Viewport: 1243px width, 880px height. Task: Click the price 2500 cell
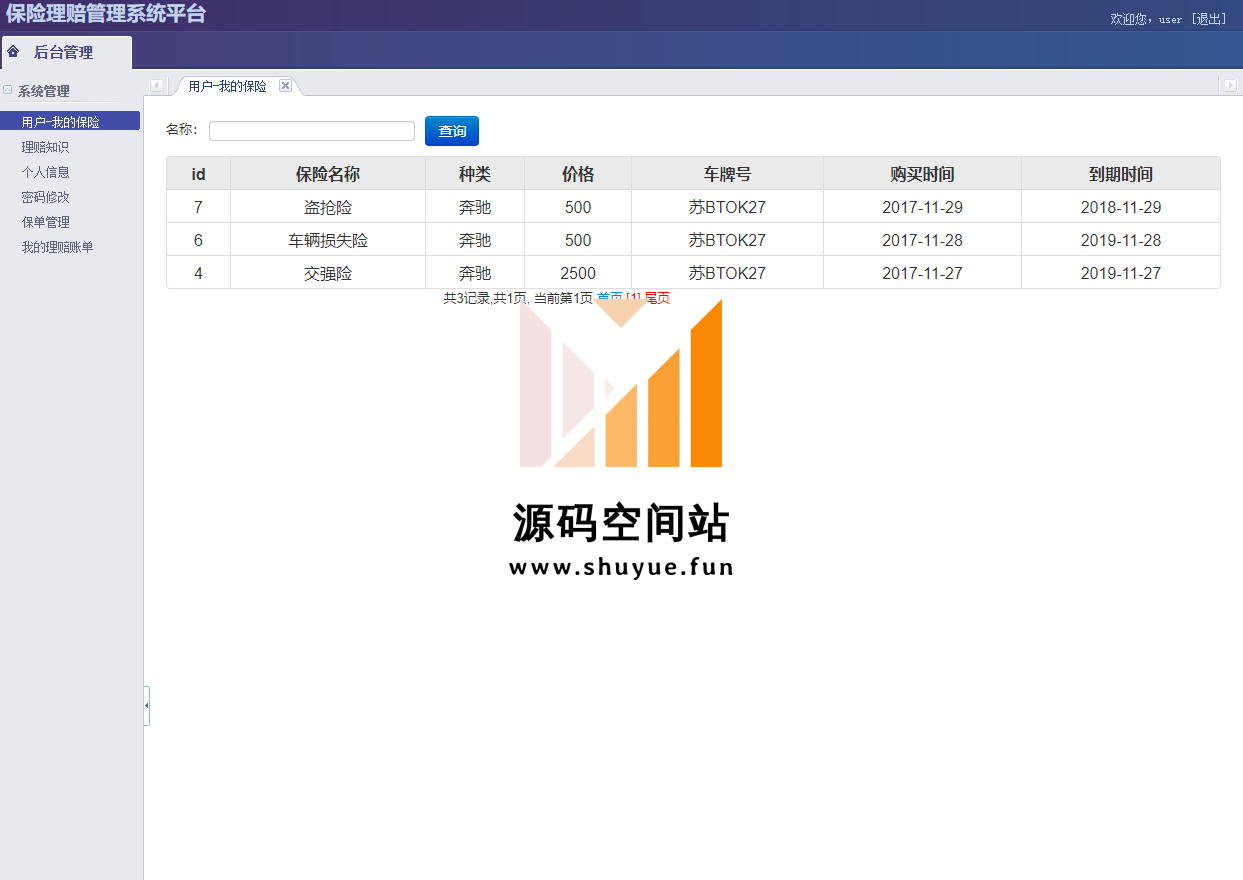click(578, 273)
